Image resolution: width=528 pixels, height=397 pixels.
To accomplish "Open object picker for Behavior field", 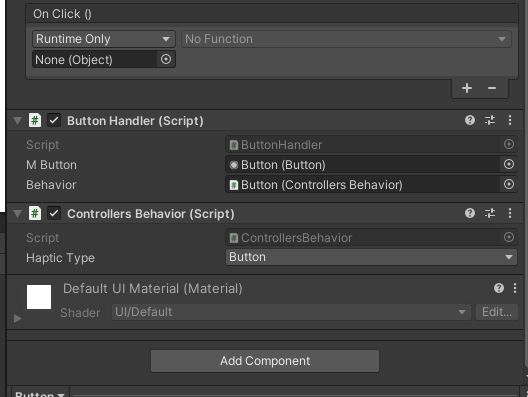I will pos(509,185).
